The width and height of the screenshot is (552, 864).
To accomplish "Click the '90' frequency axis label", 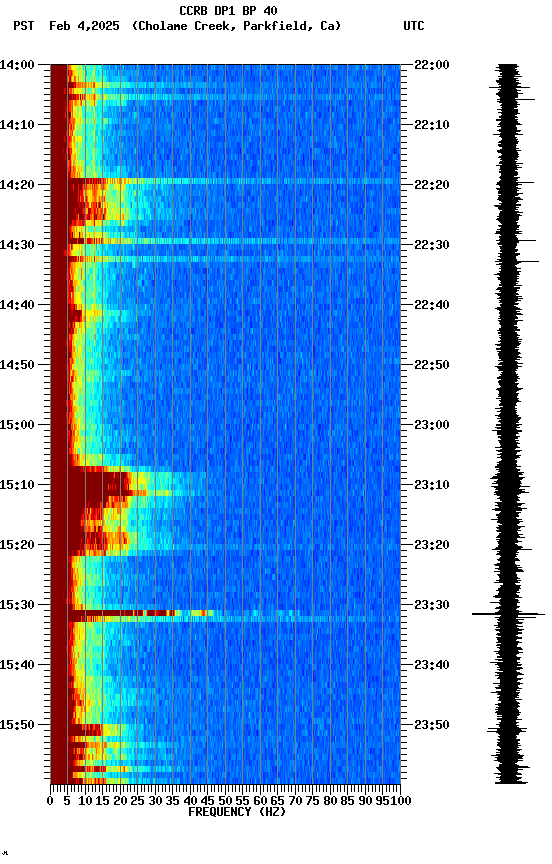I will [x=365, y=801].
